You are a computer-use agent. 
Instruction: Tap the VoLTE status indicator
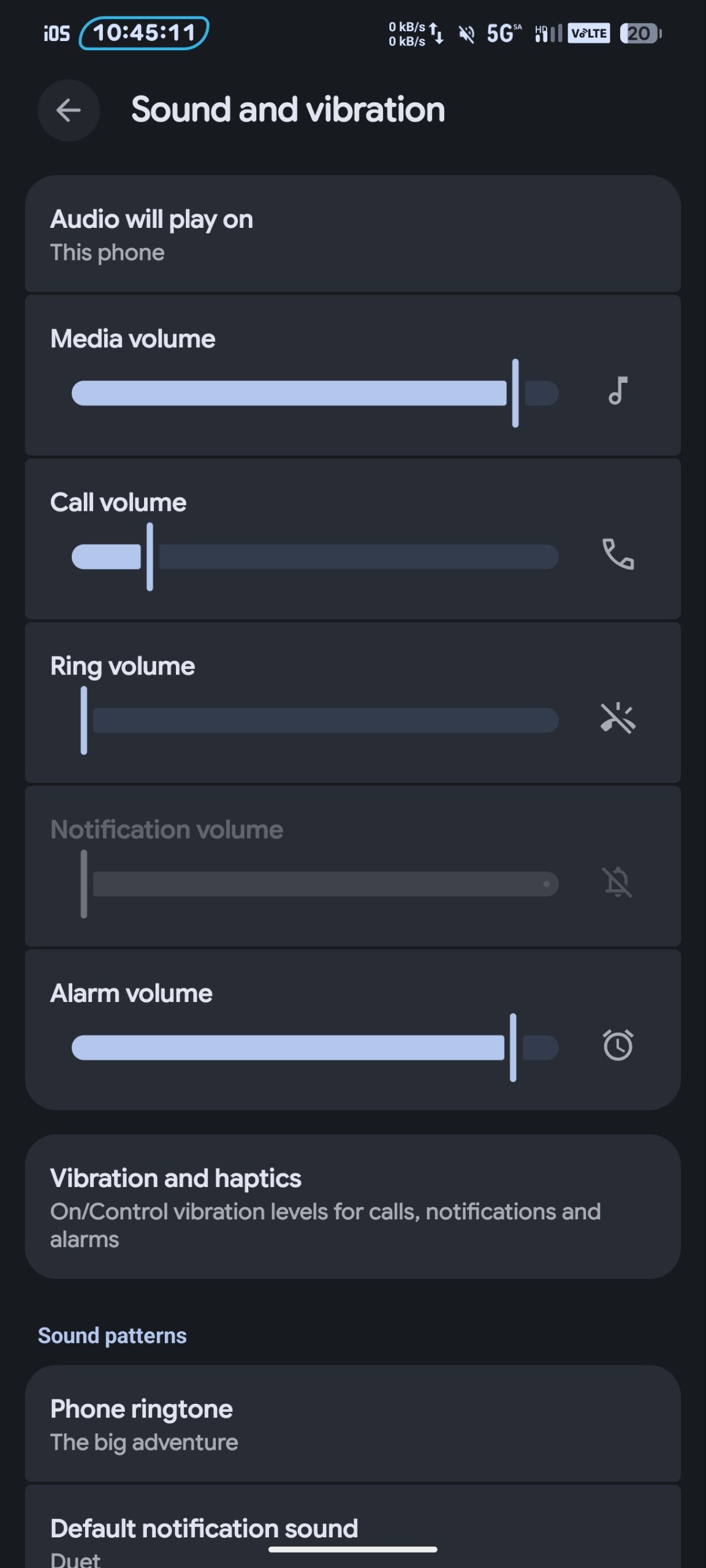click(x=589, y=33)
